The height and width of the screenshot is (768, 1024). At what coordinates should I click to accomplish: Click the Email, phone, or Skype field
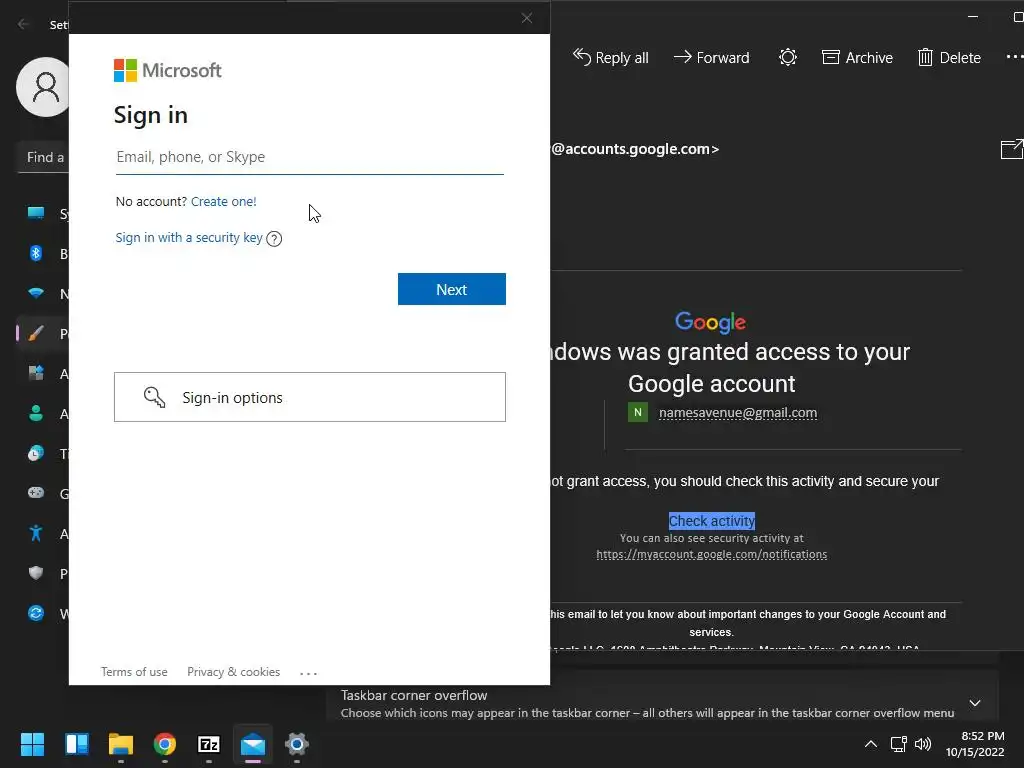pyautogui.click(x=310, y=157)
